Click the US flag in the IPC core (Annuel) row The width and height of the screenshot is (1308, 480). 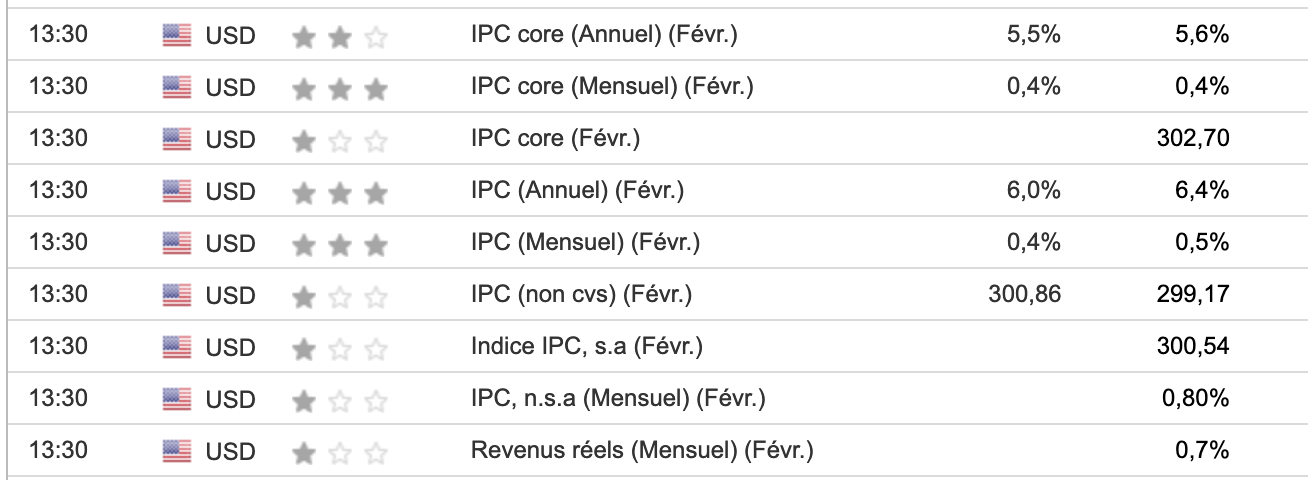click(176, 36)
